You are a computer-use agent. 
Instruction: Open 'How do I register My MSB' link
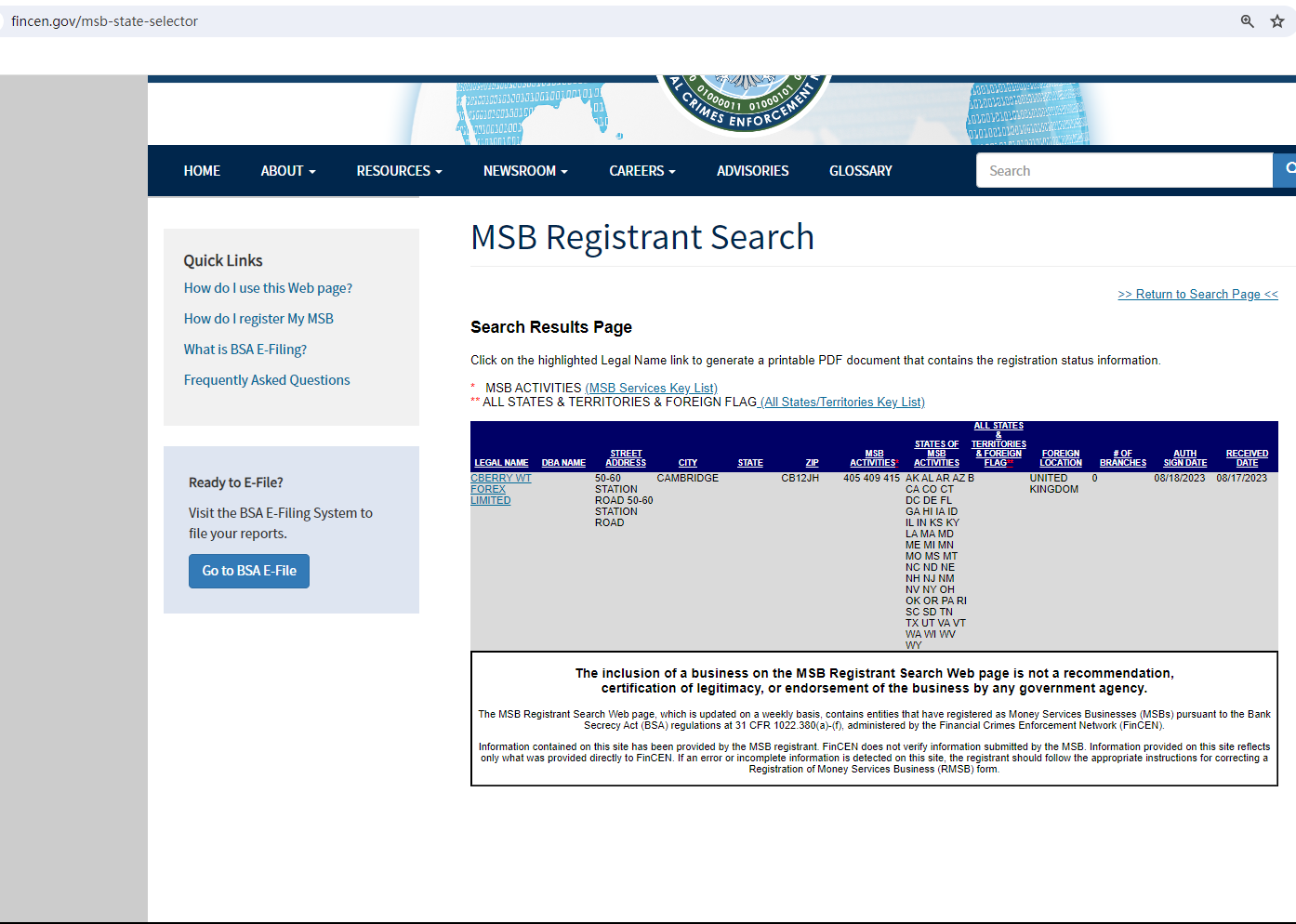[x=258, y=319]
